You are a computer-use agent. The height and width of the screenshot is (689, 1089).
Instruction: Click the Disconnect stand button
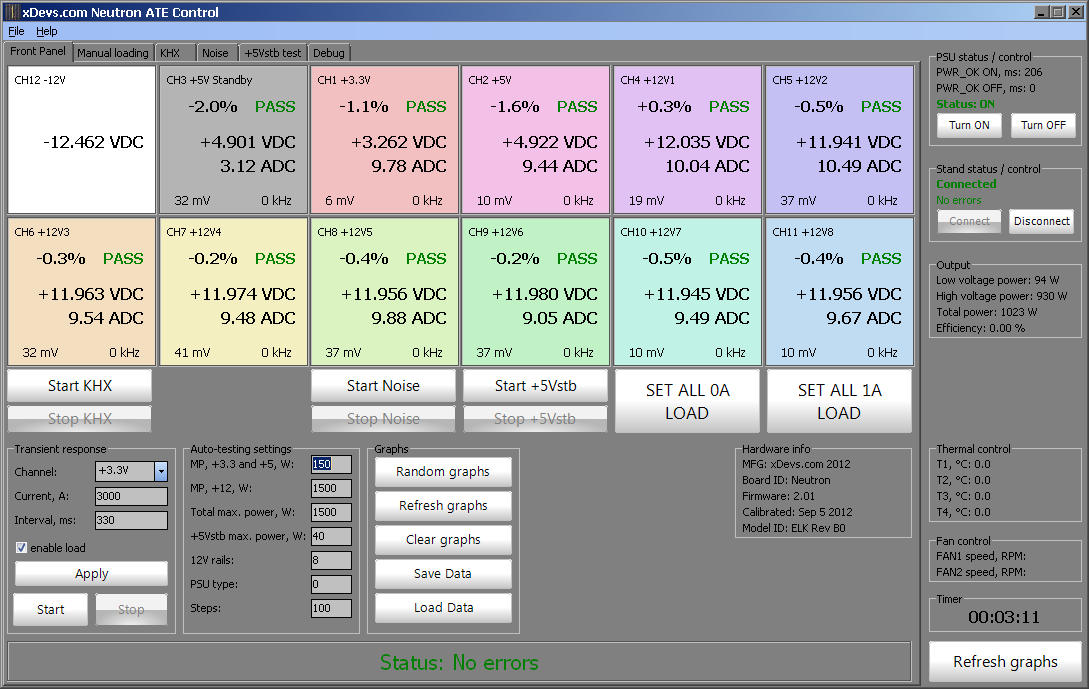1041,221
